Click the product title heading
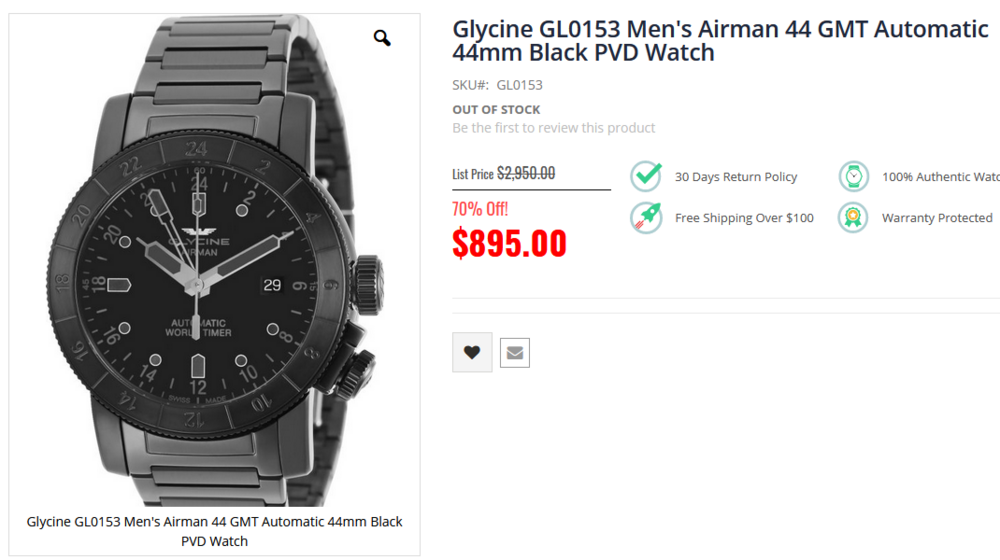This screenshot has width=1000, height=560. pos(720,41)
